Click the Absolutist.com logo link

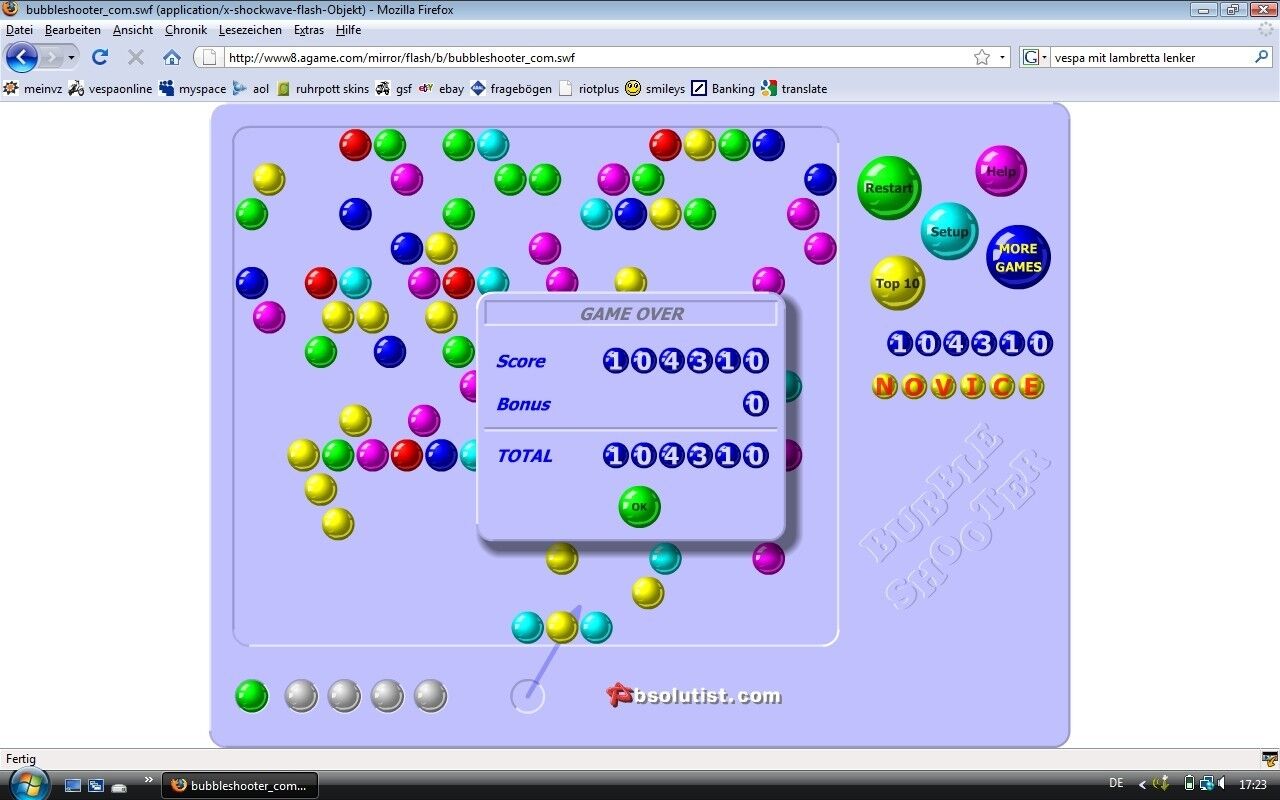coord(694,696)
